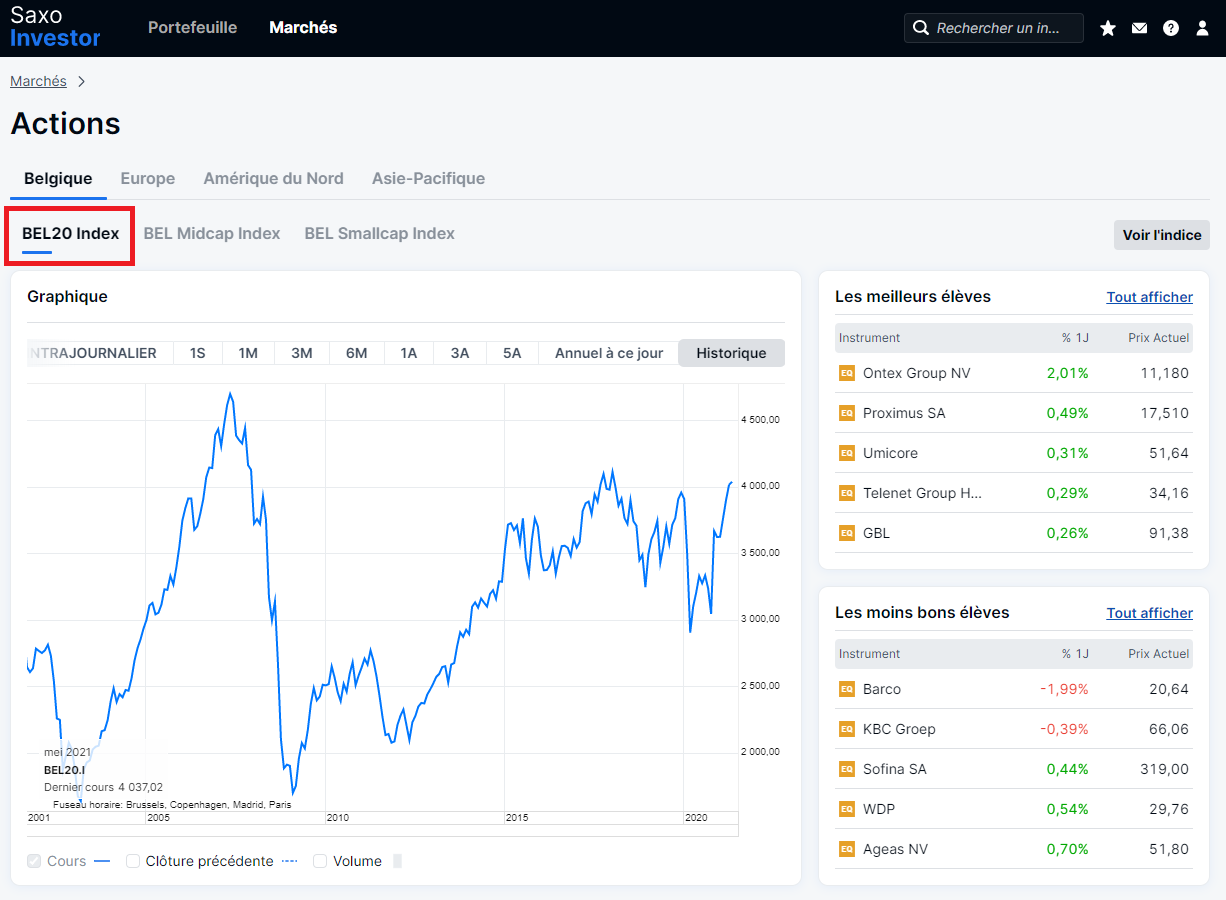Click Tout afficher for Les moins bons élèves
Viewport: 1226px width, 900px height.
pyautogui.click(x=1149, y=613)
